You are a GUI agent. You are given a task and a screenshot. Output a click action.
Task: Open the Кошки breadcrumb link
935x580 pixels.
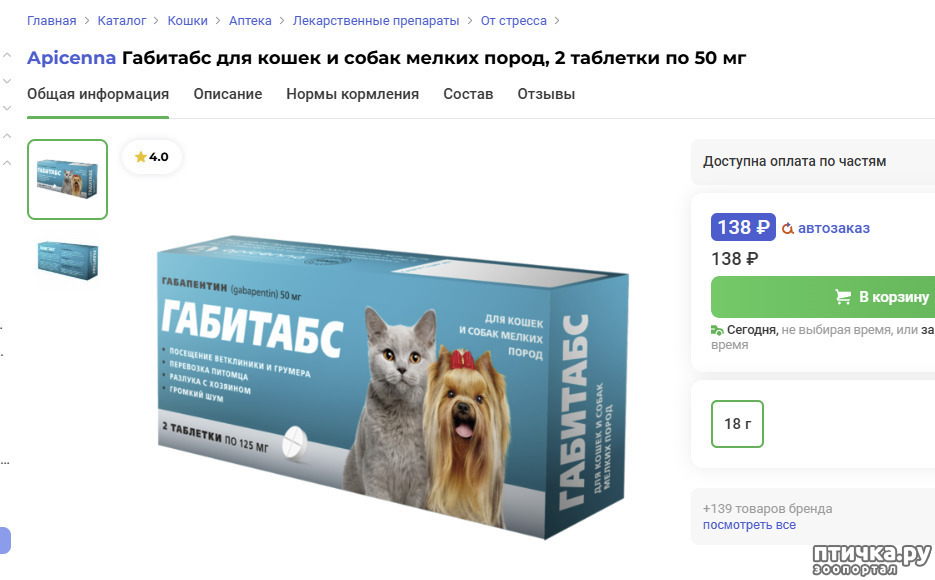click(187, 21)
